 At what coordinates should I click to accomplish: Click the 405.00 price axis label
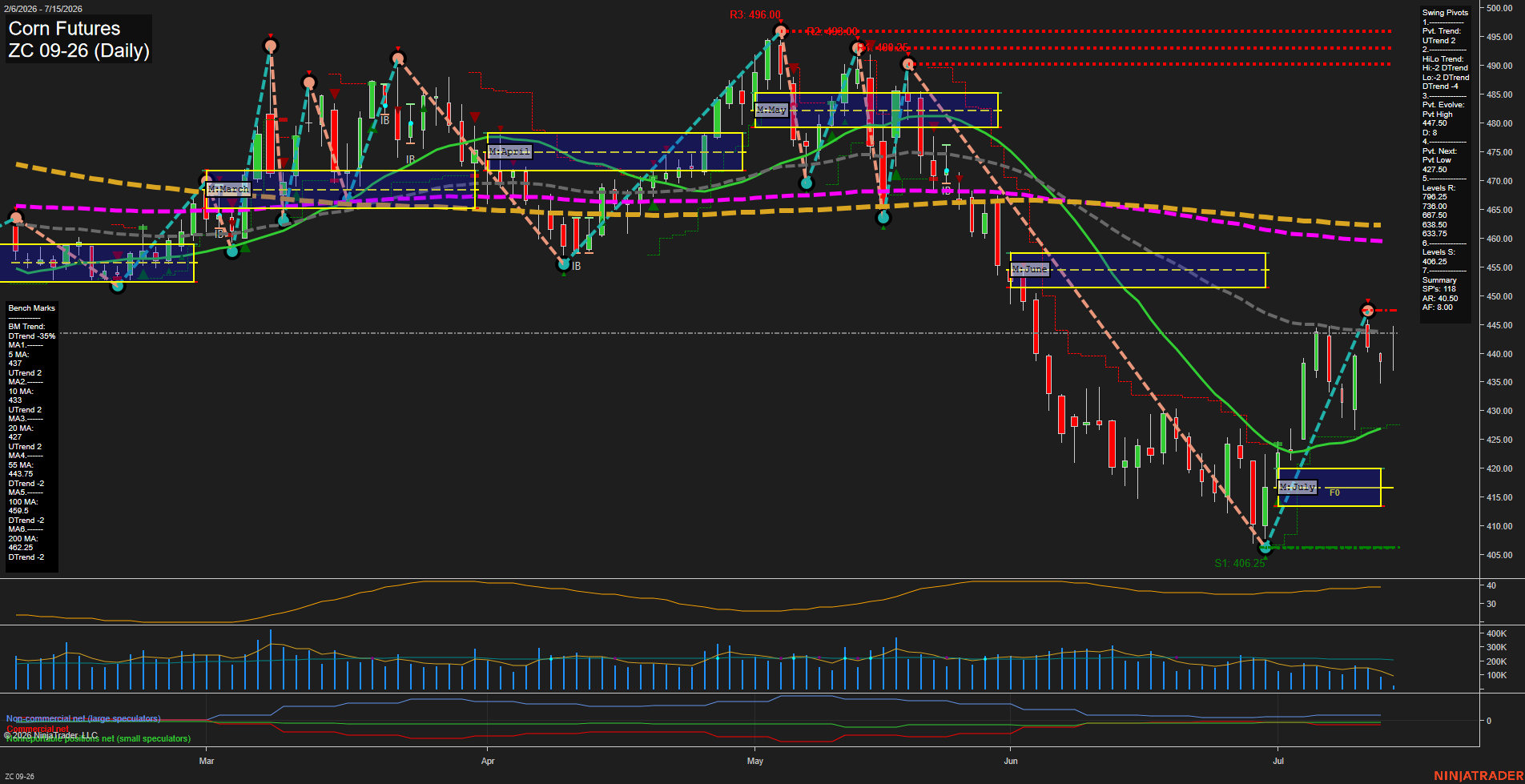[1499, 555]
